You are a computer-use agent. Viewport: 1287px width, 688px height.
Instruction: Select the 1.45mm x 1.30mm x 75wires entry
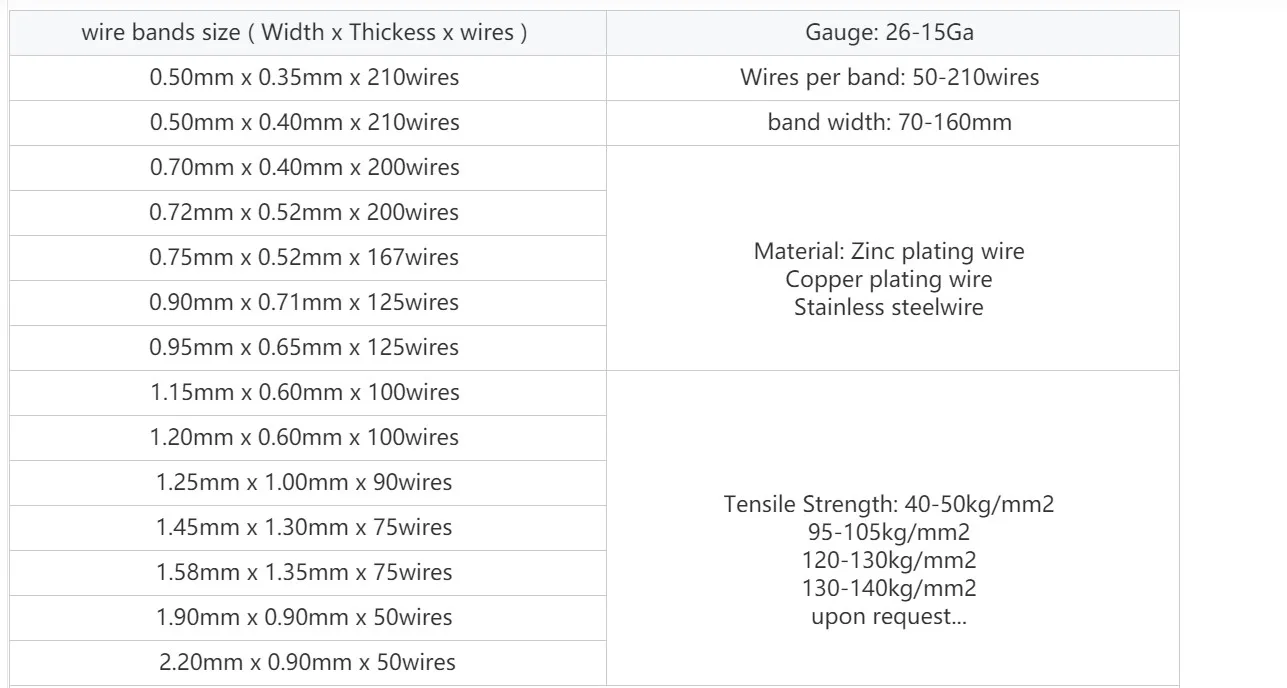pos(304,527)
